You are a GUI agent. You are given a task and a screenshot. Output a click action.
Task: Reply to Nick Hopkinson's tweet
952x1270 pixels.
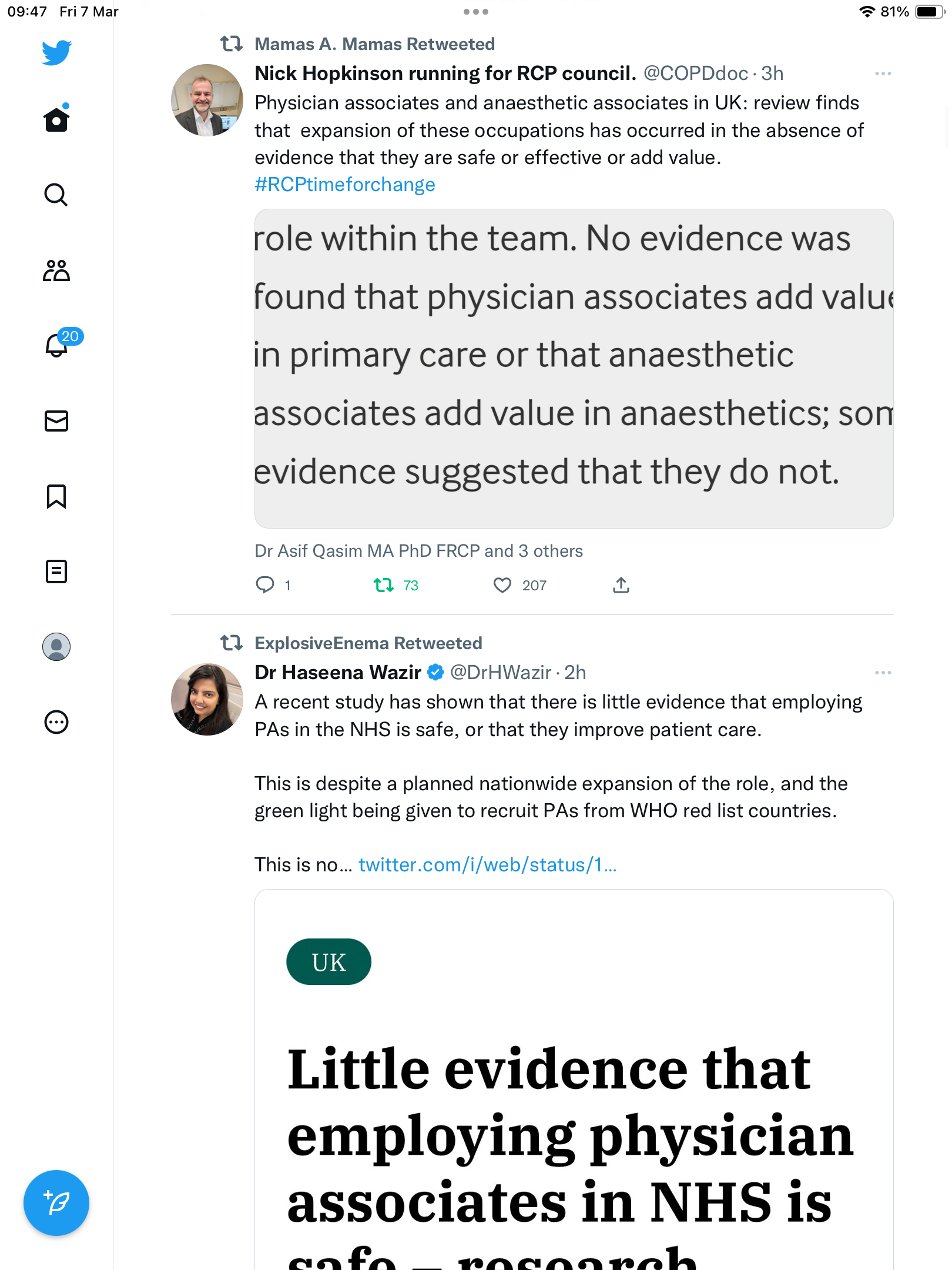265,584
